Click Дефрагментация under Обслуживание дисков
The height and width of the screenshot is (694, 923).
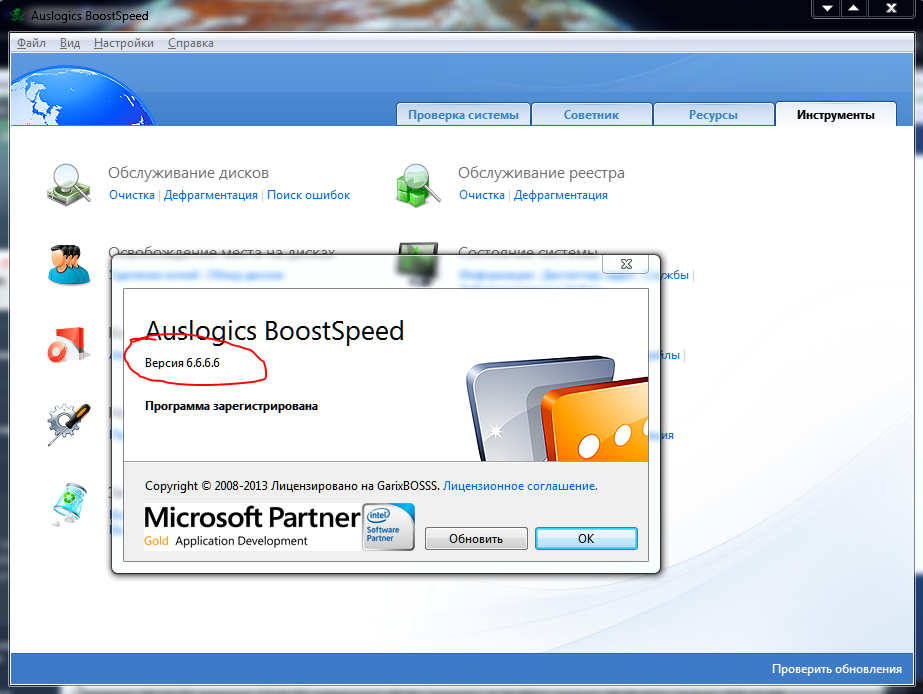coord(211,195)
